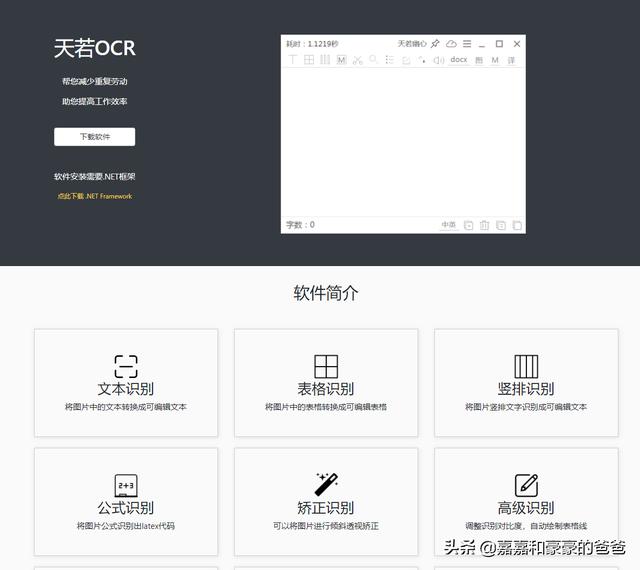Click the 软件简介 section heading

pyautogui.click(x=326, y=293)
